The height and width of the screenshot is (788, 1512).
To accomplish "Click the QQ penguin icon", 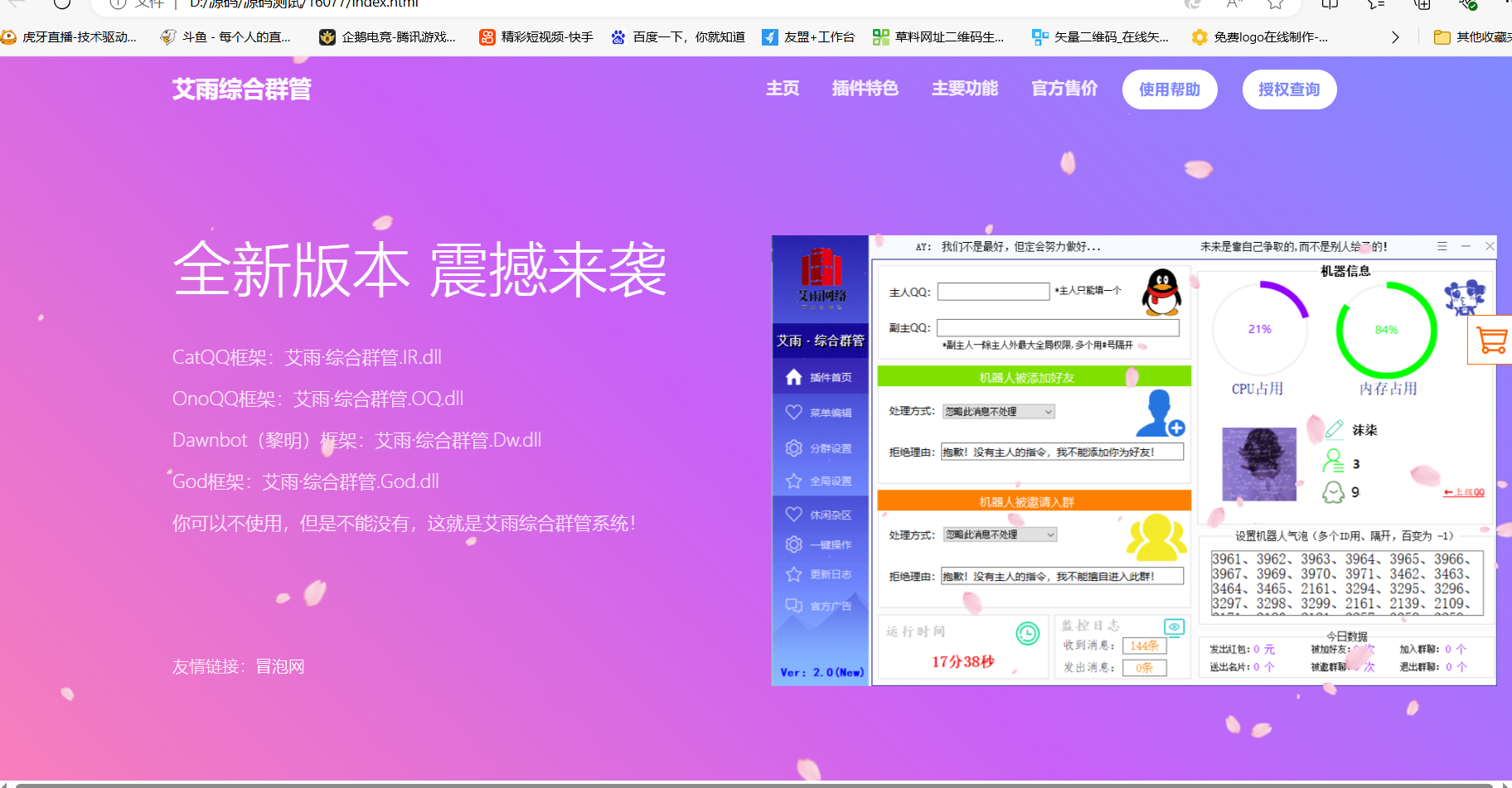I will 1162,292.
